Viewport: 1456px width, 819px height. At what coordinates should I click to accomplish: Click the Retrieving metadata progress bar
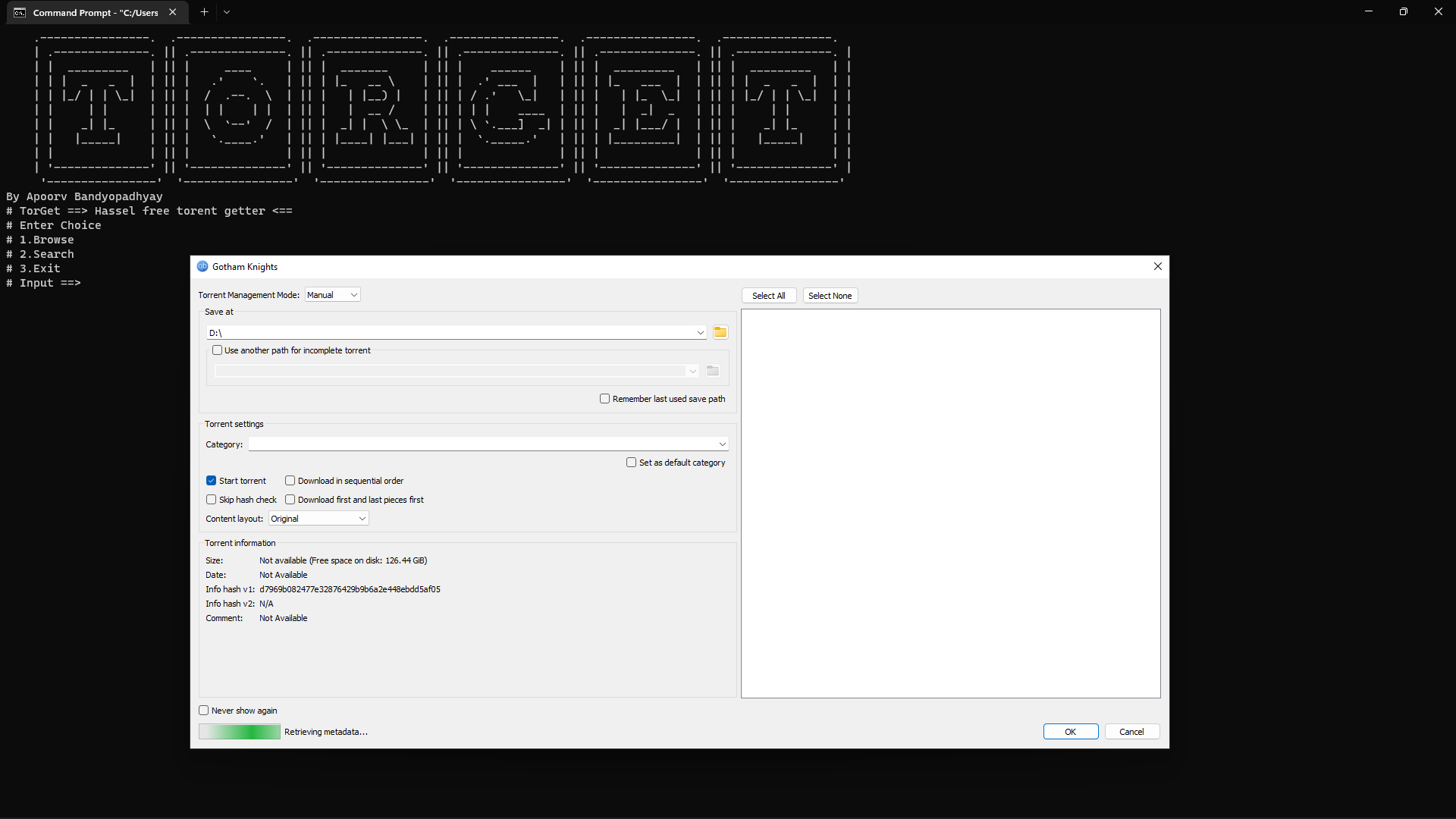[x=240, y=732]
